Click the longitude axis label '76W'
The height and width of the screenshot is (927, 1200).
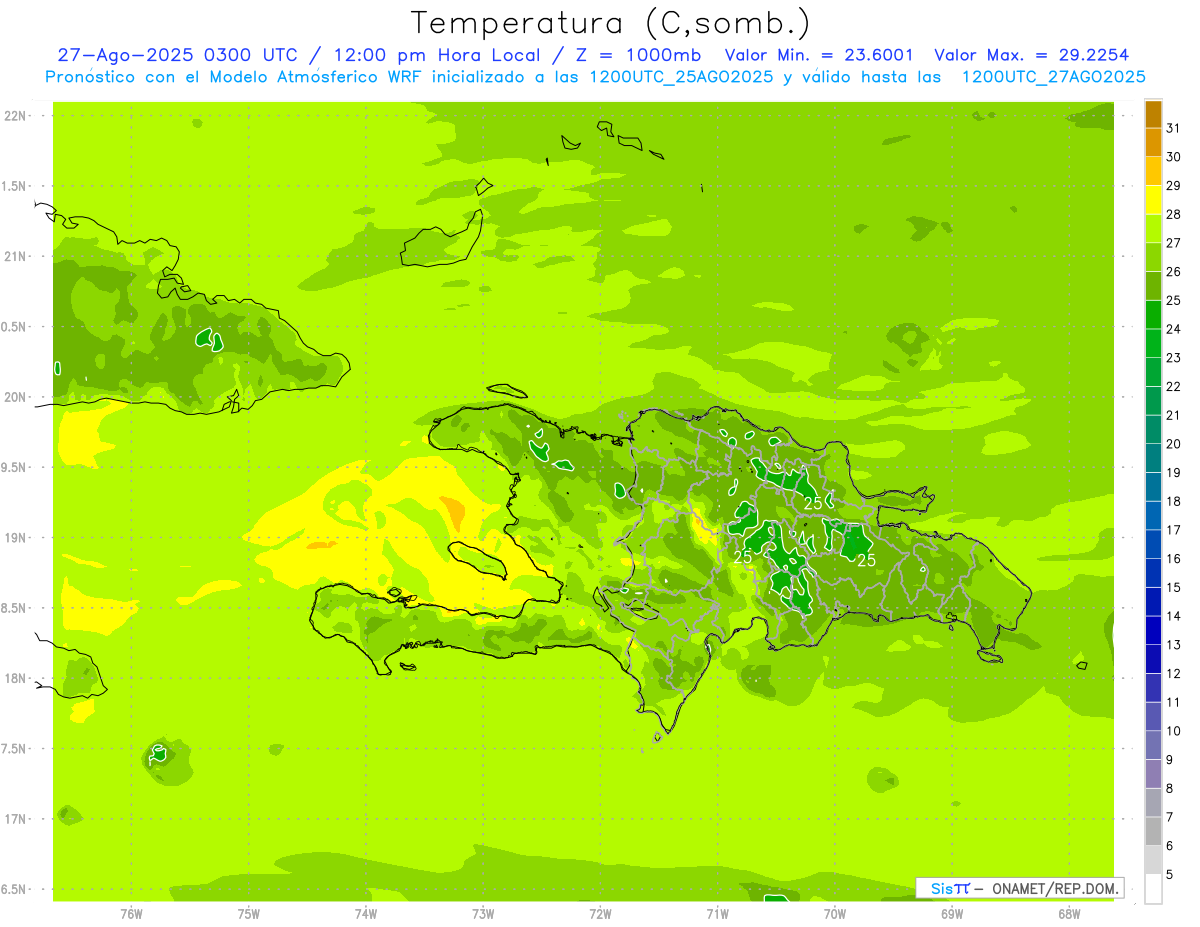pos(131,914)
